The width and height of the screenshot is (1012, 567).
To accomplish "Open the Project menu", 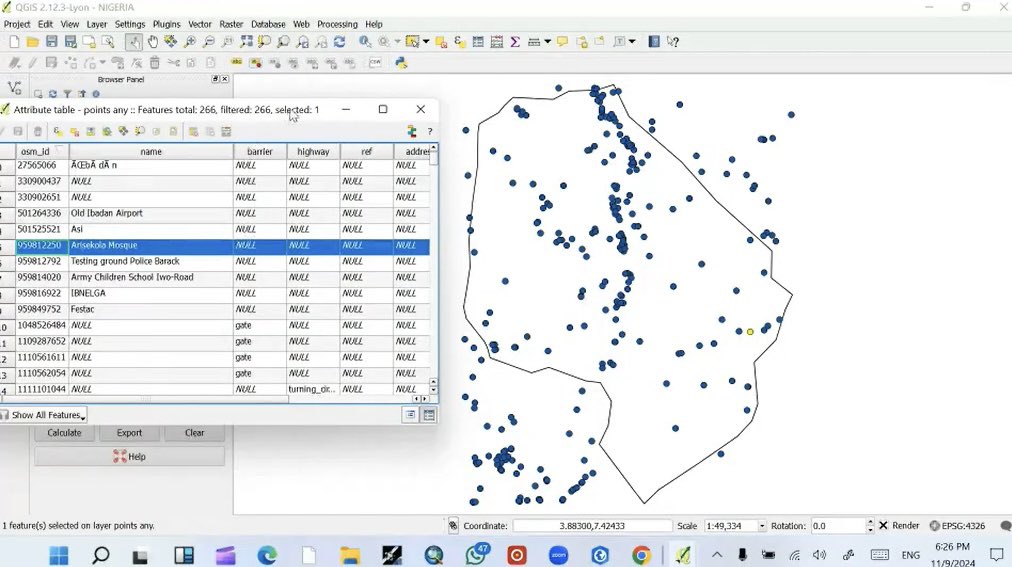I will coord(17,24).
